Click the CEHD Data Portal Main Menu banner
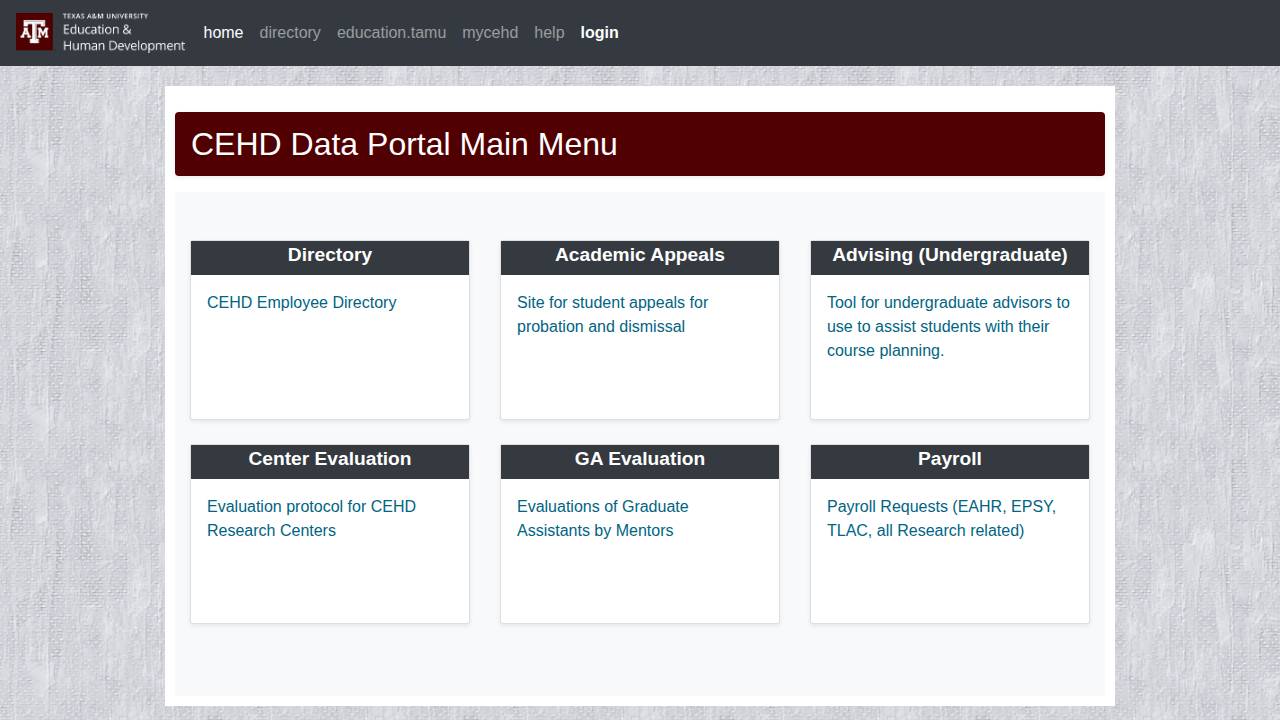Viewport: 1280px width, 720px height. (640, 144)
